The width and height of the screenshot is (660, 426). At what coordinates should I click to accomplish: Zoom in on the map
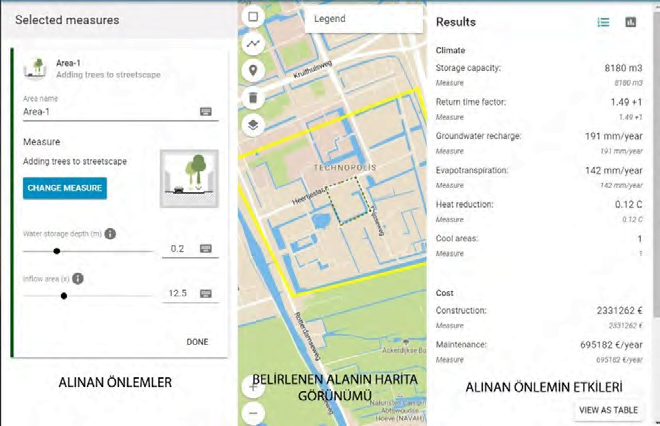coord(253,387)
